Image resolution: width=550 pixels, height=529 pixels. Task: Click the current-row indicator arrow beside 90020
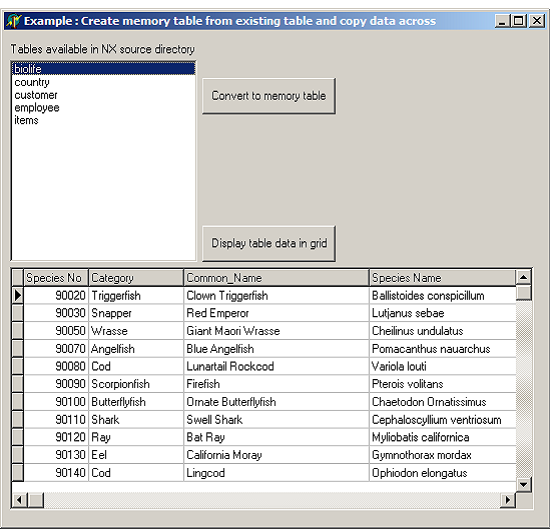[18, 295]
